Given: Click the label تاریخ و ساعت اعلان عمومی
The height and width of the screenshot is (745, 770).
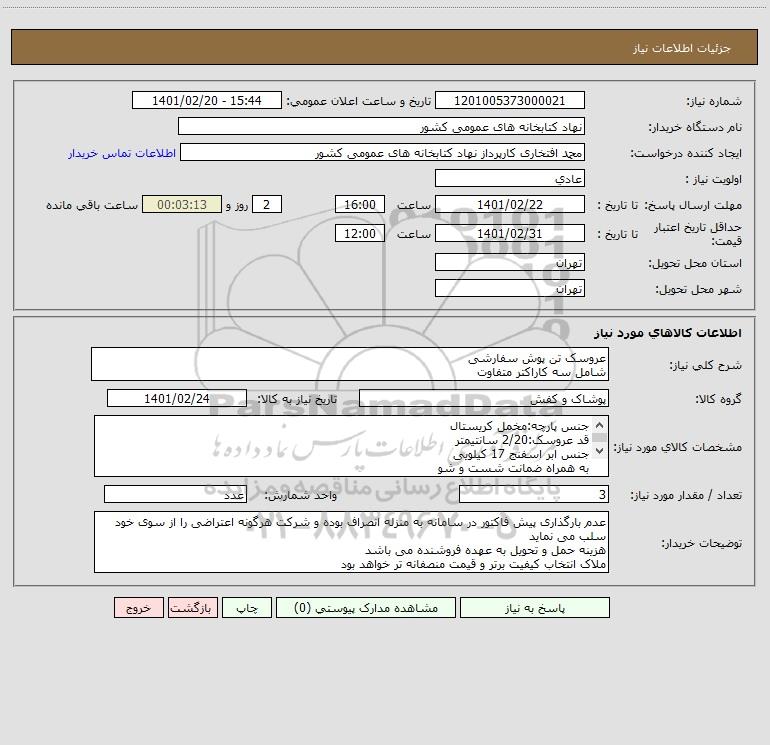Looking at the screenshot, I should tap(359, 101).
